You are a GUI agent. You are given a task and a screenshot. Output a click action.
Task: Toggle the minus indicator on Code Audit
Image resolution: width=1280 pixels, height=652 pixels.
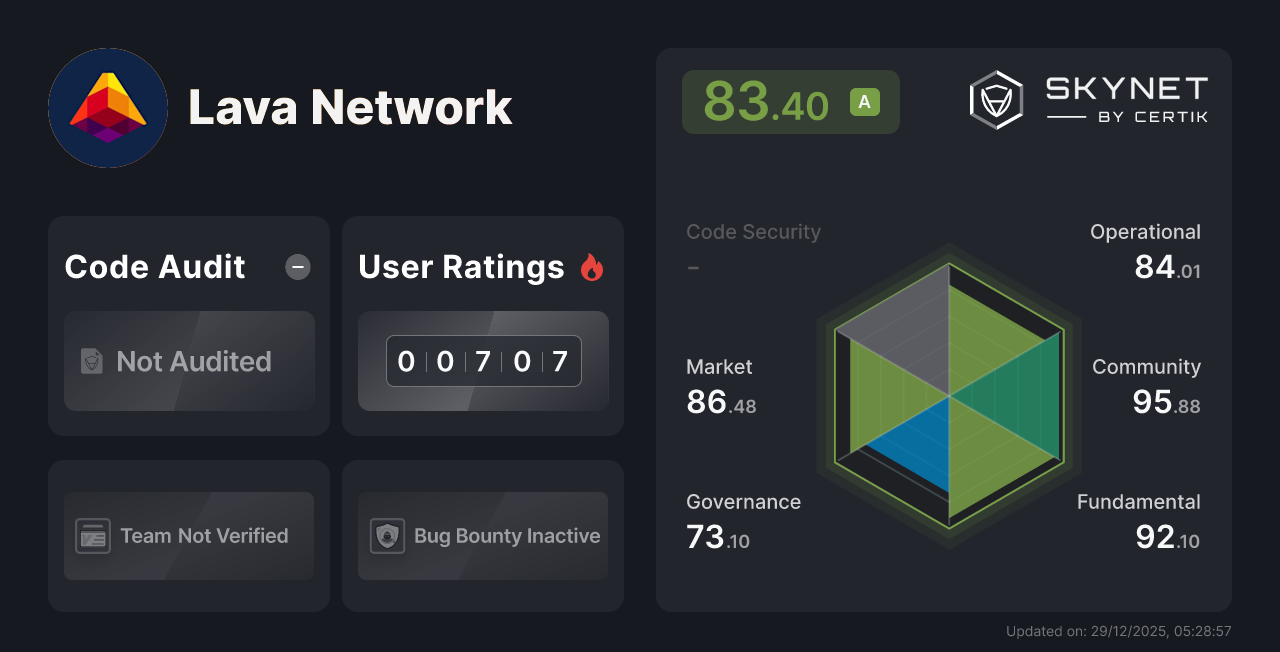pyautogui.click(x=297, y=267)
